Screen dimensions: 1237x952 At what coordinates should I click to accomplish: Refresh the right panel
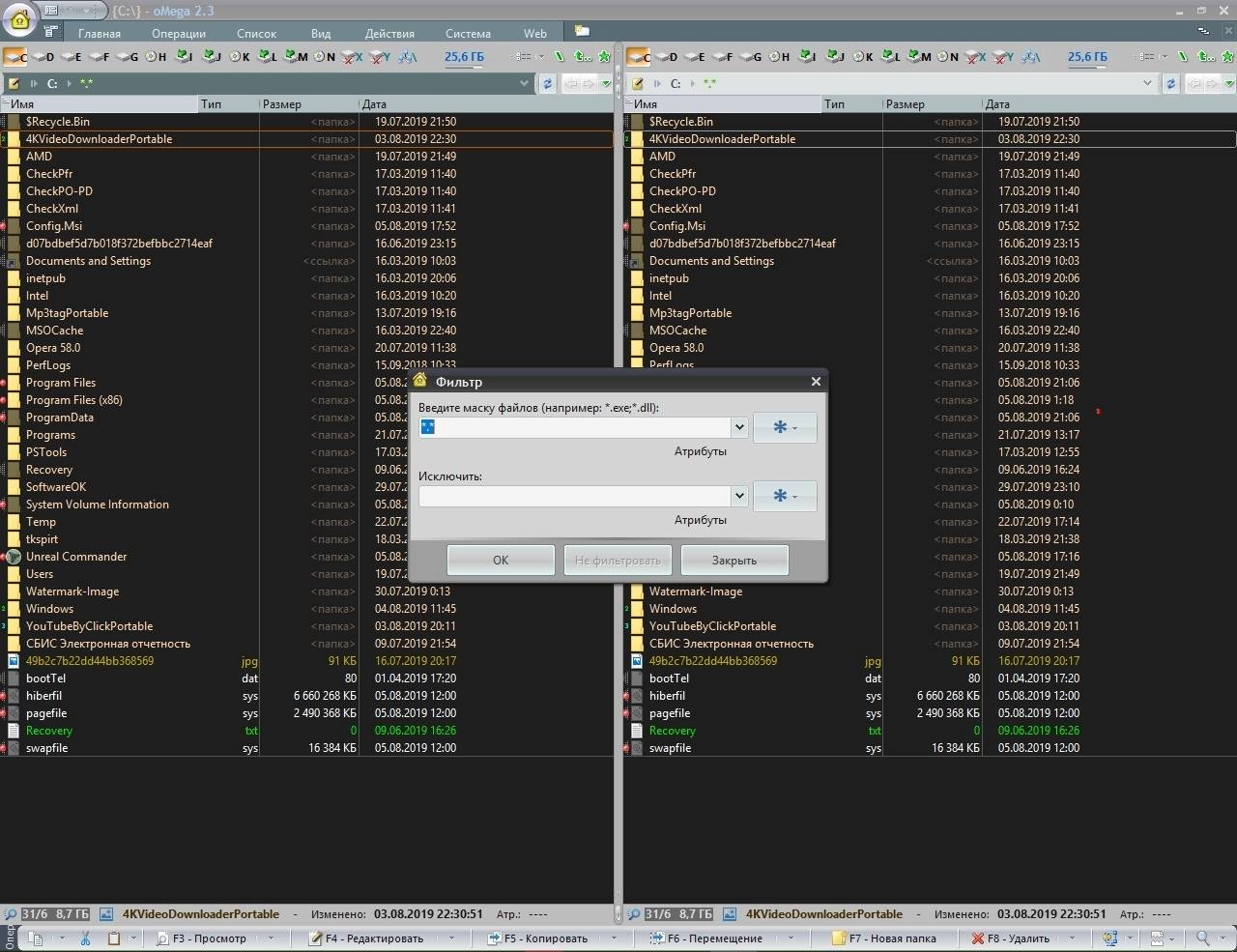pos(1170,83)
